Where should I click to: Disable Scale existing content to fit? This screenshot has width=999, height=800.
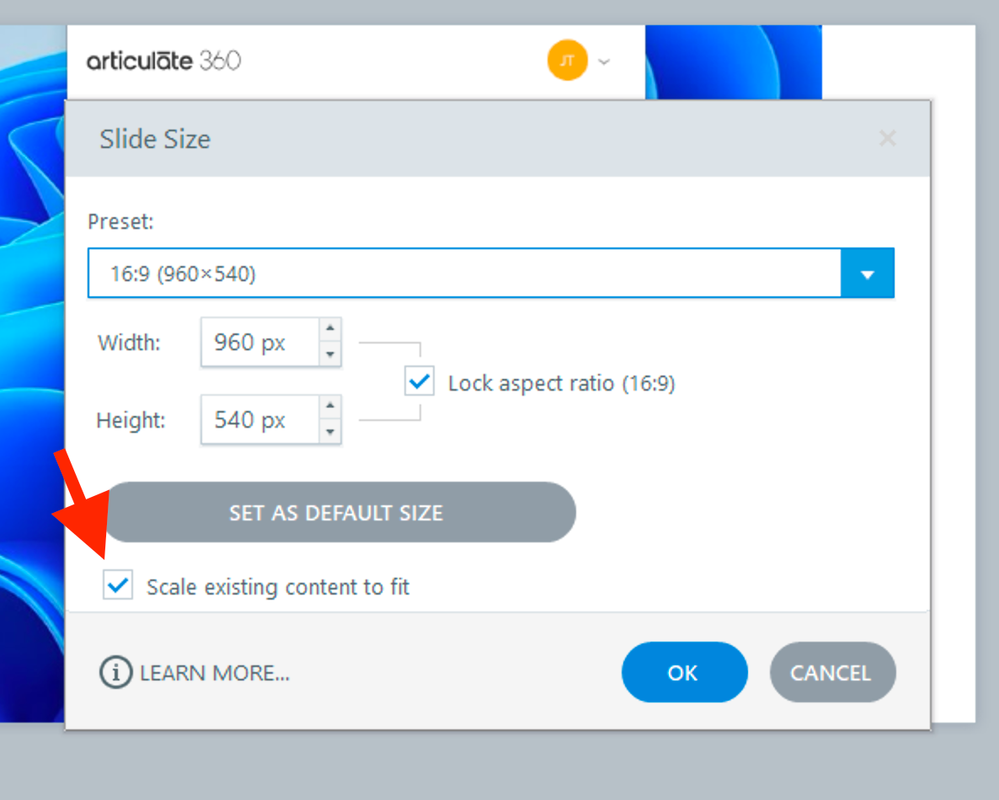point(118,586)
